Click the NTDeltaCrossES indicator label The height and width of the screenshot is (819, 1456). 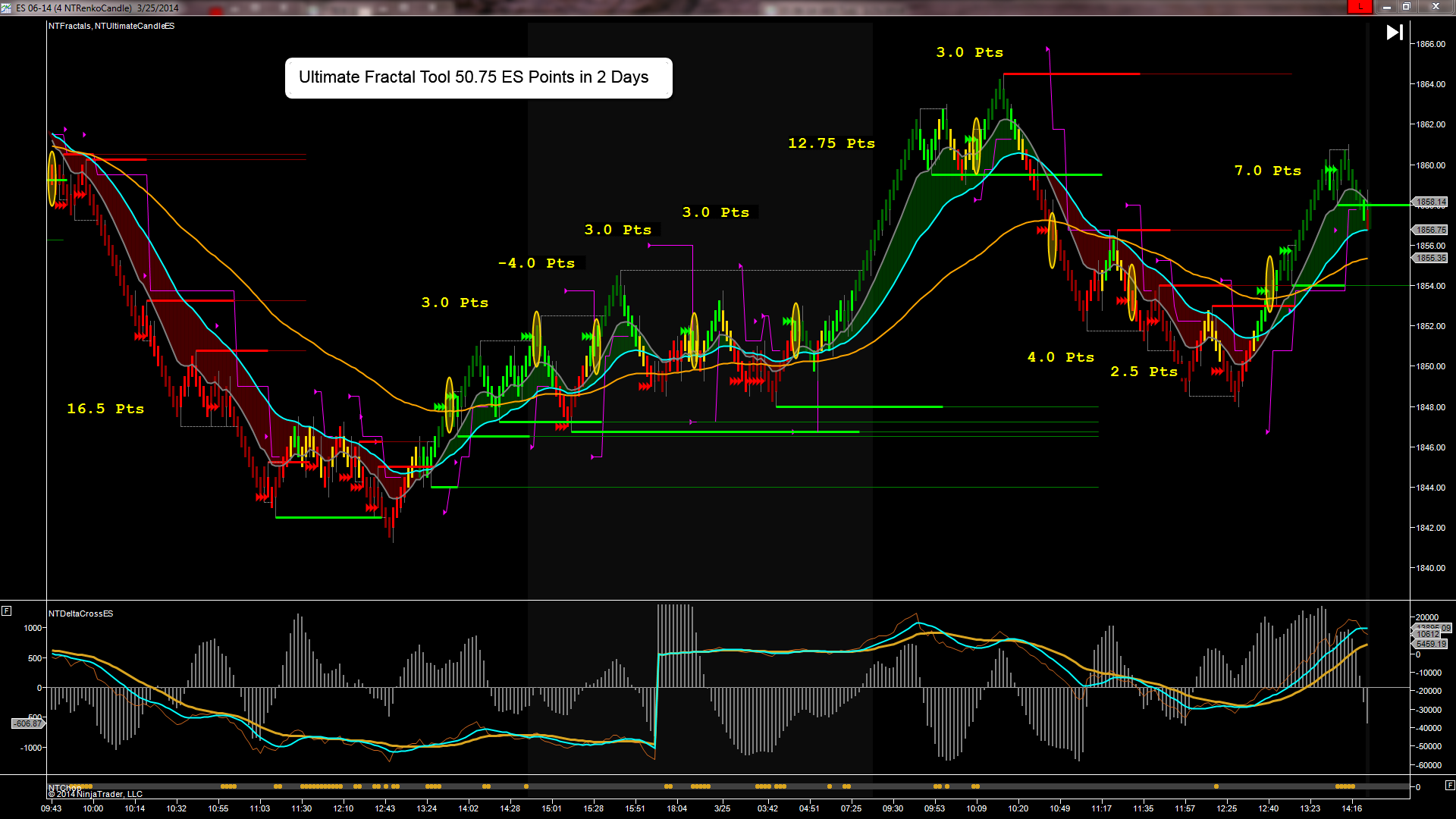80,613
